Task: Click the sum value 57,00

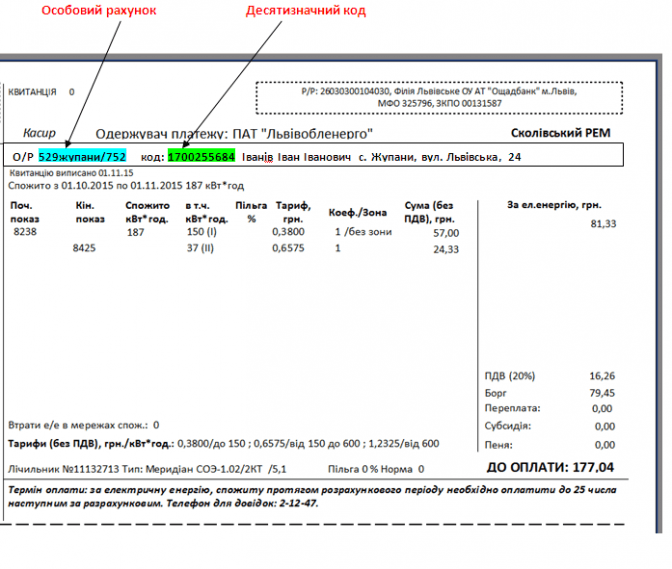Action: point(445,232)
